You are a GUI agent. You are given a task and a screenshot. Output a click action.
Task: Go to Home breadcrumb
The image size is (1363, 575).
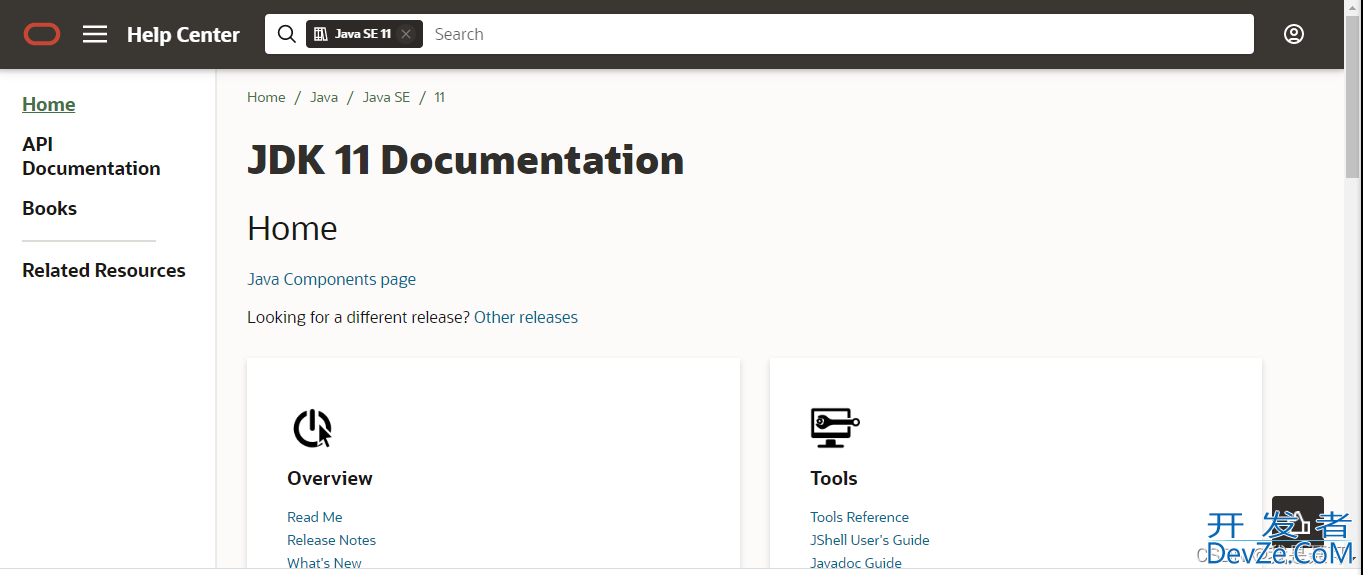click(266, 97)
